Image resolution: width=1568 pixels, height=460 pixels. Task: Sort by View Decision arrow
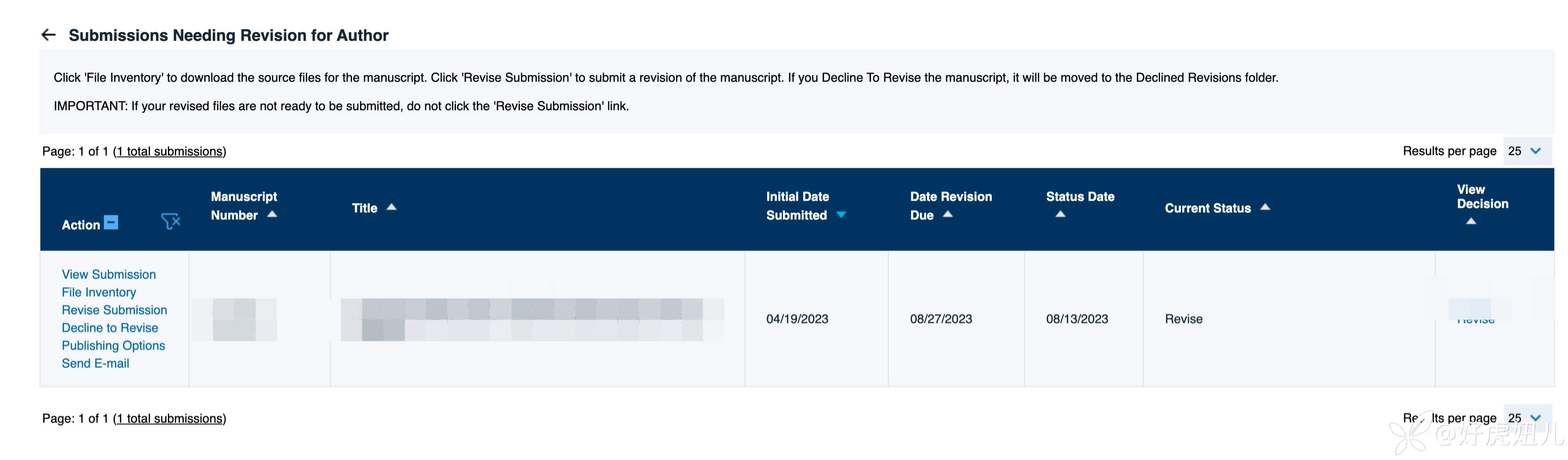[x=1471, y=222]
